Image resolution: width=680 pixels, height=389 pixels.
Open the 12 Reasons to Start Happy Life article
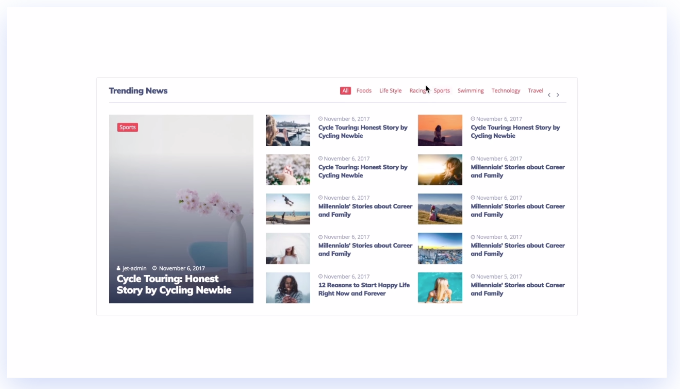(x=364, y=289)
